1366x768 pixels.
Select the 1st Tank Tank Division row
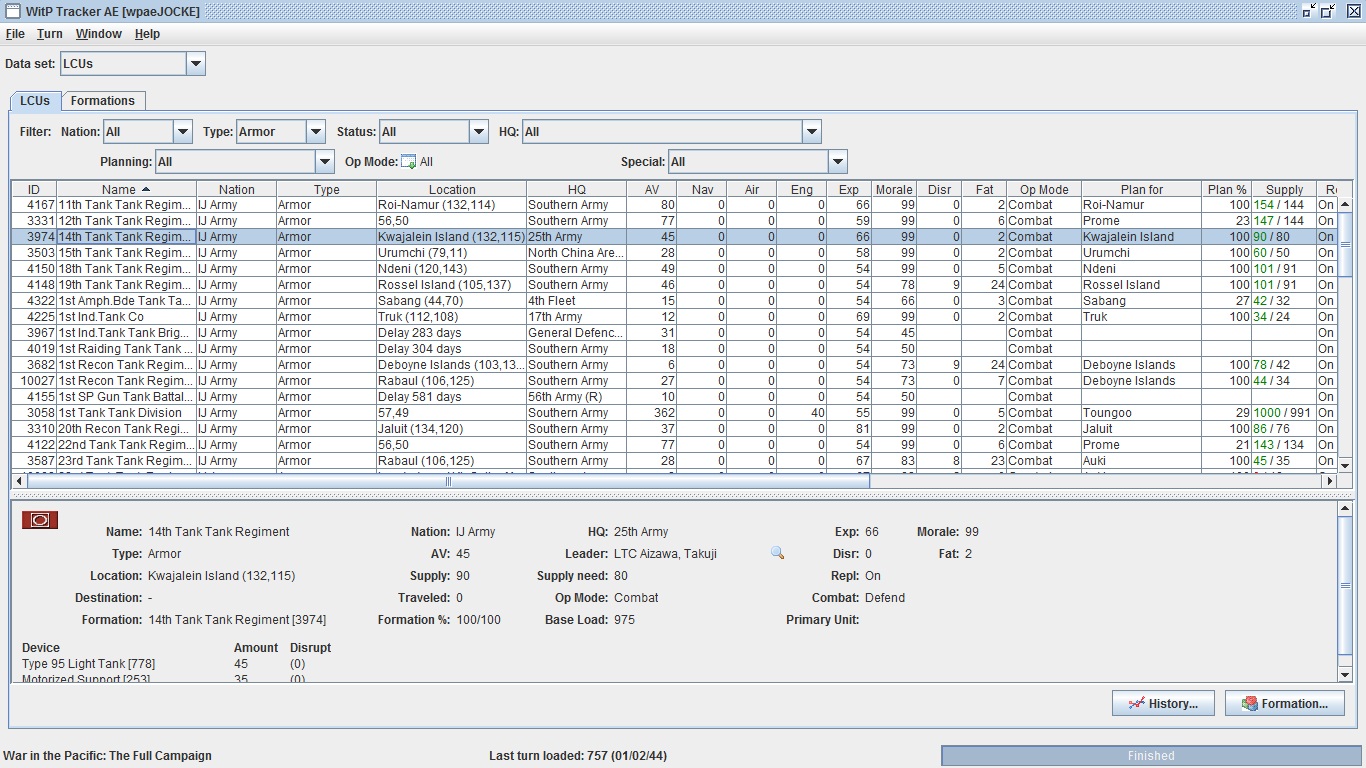(x=675, y=413)
